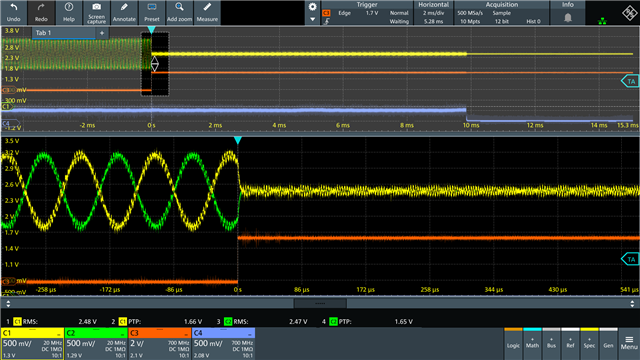
Task: Open settings gear icon
Action: (x=313, y=7)
